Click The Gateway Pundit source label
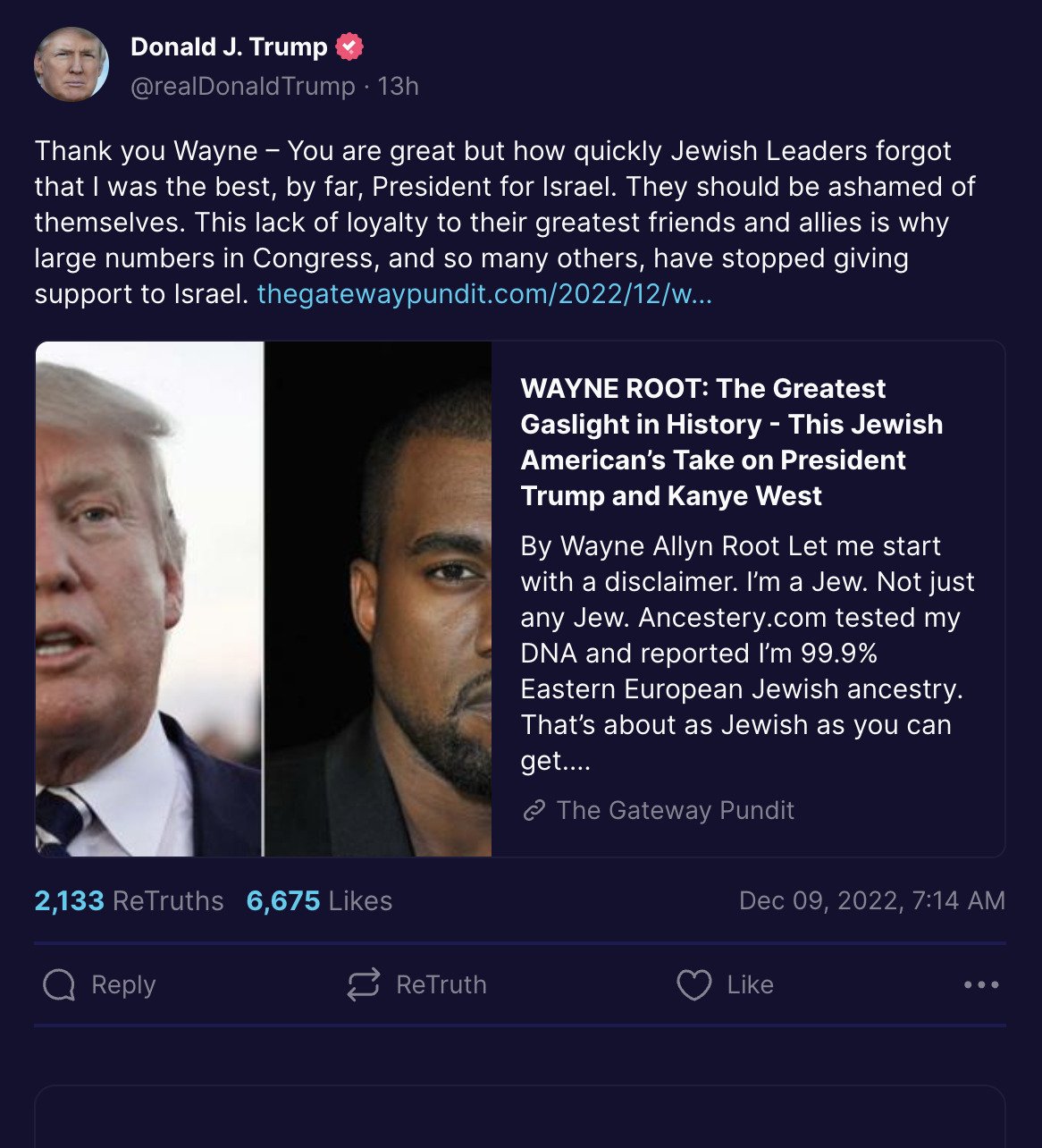Viewport: 1042px width, 1148px height. 676,810
